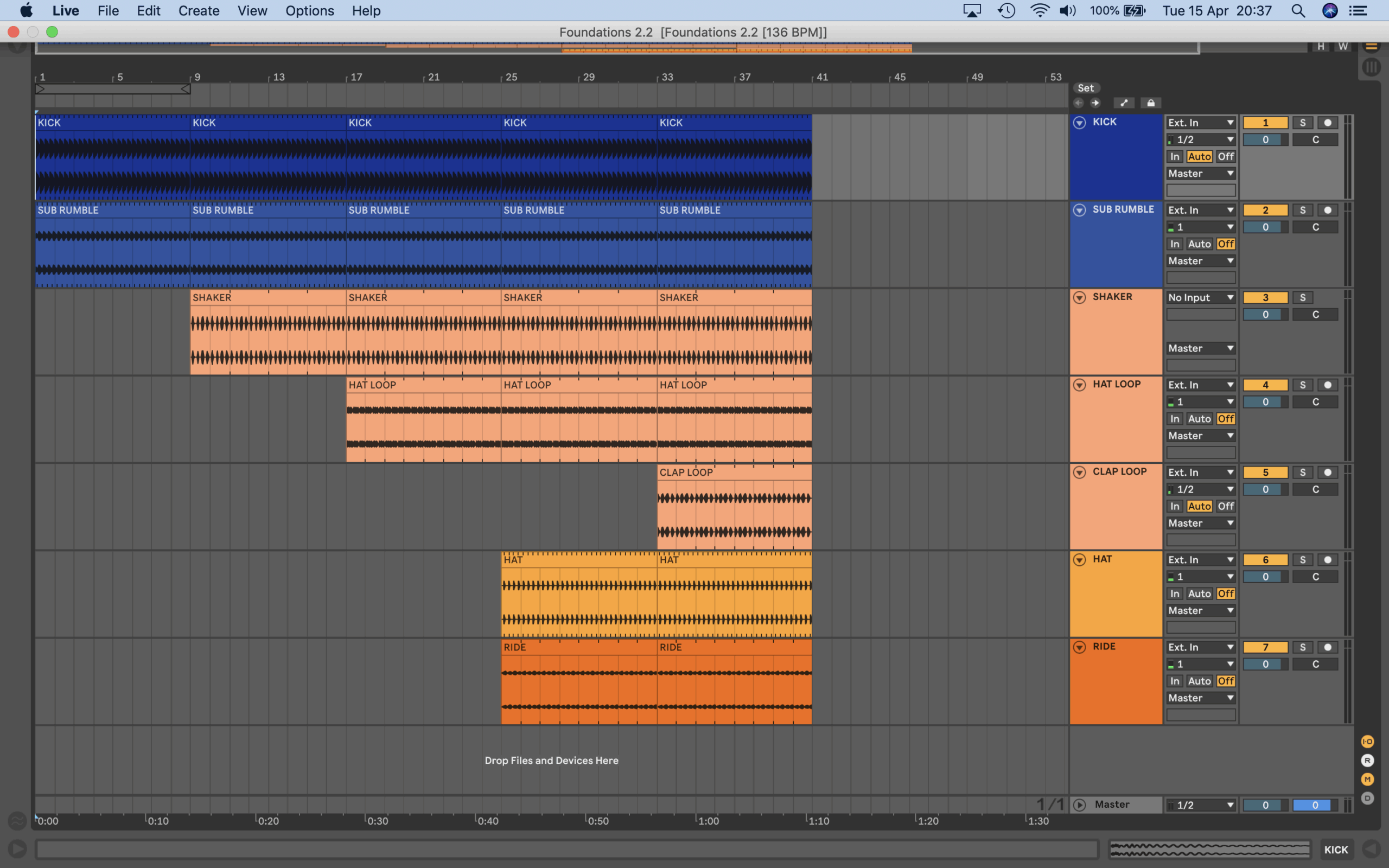Open the Options menu
Image resolution: width=1389 pixels, height=868 pixels.
[309, 11]
